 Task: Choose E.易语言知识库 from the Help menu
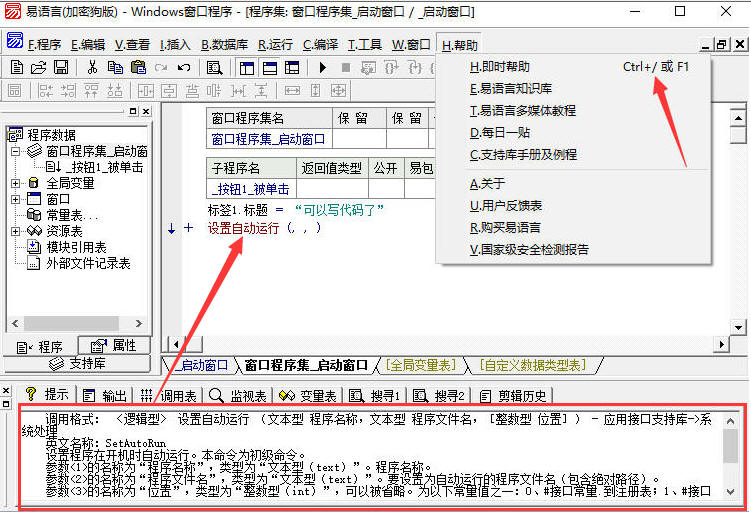[x=573, y=89]
